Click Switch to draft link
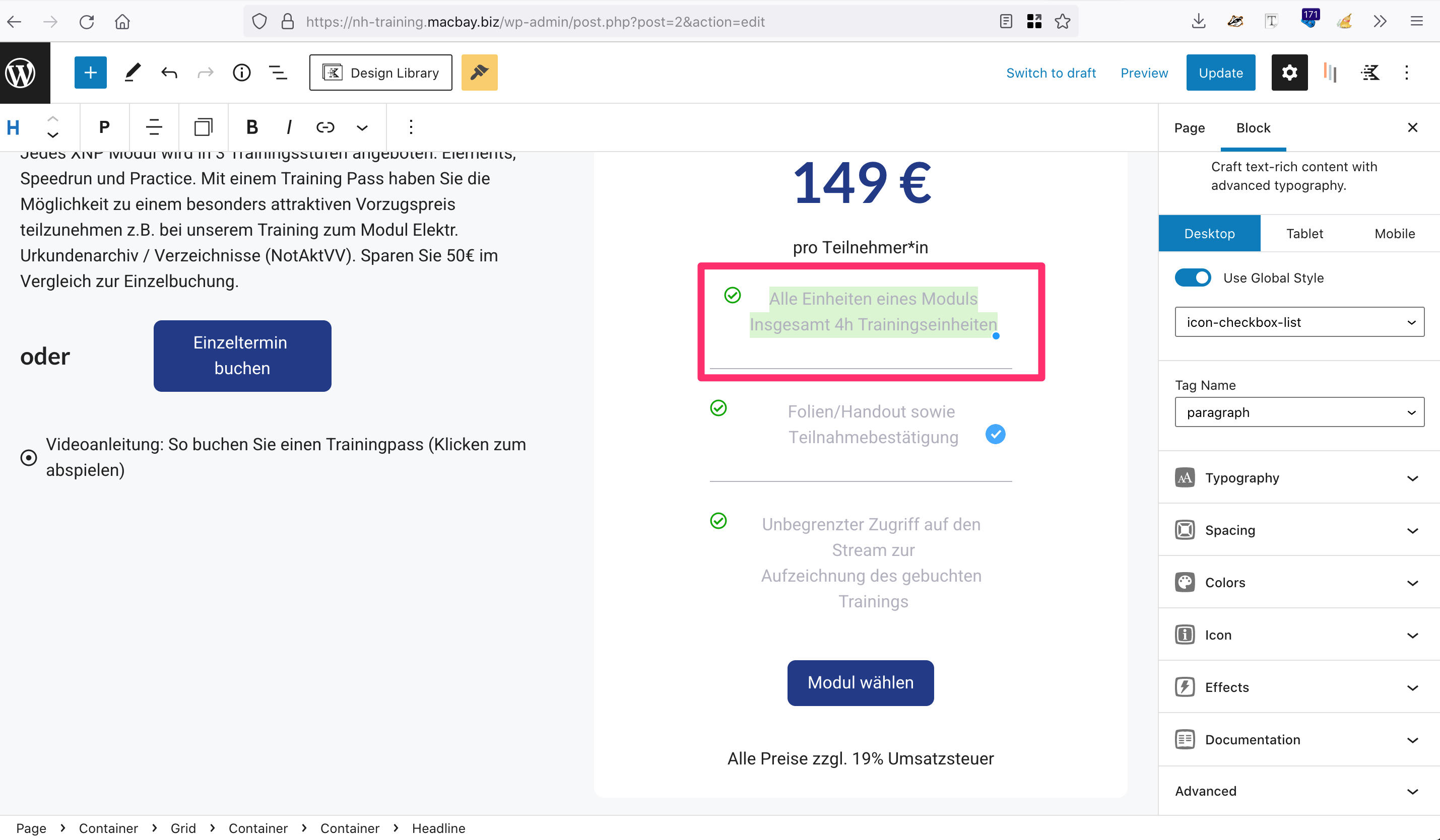 [x=1051, y=73]
